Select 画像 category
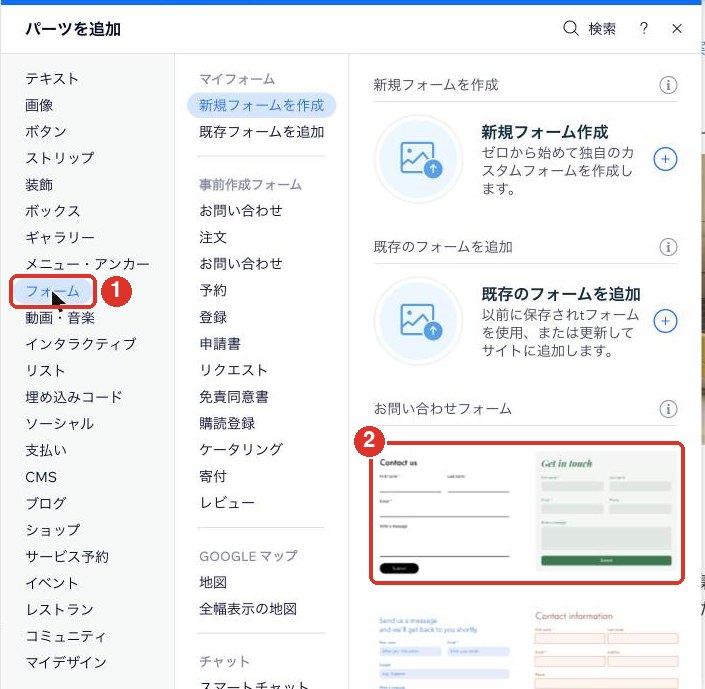The width and height of the screenshot is (705, 689). 39,105
